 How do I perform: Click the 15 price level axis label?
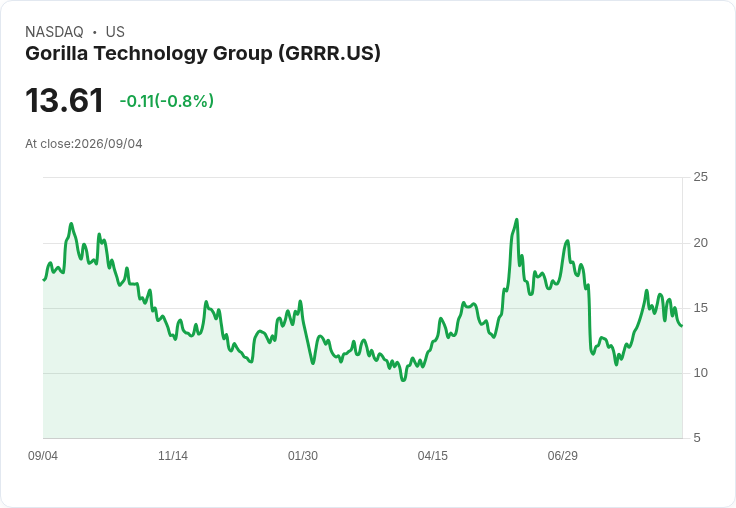tap(700, 308)
